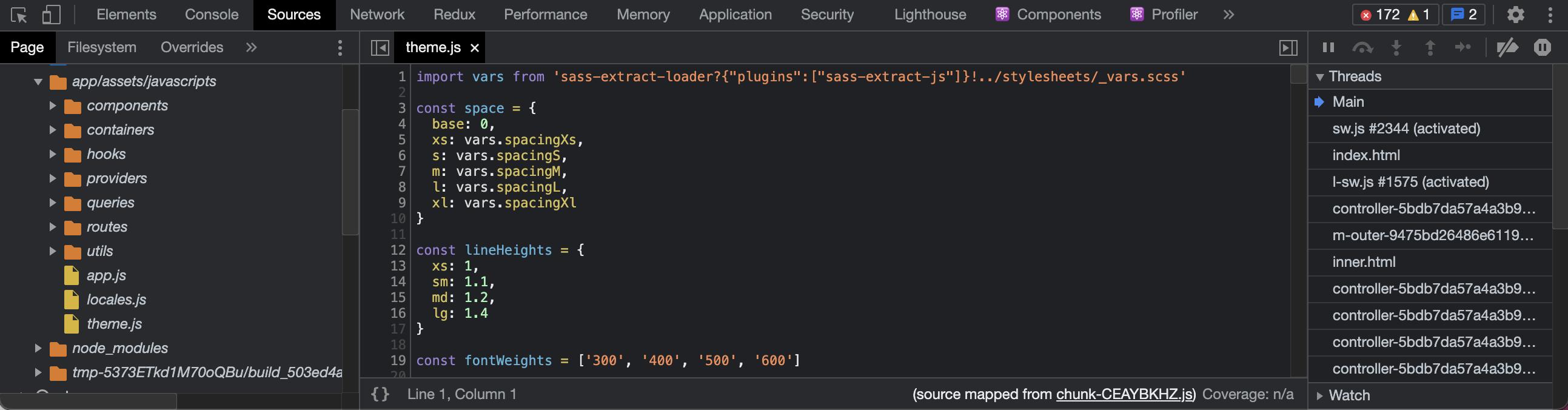Open the Performance tab

click(545, 15)
